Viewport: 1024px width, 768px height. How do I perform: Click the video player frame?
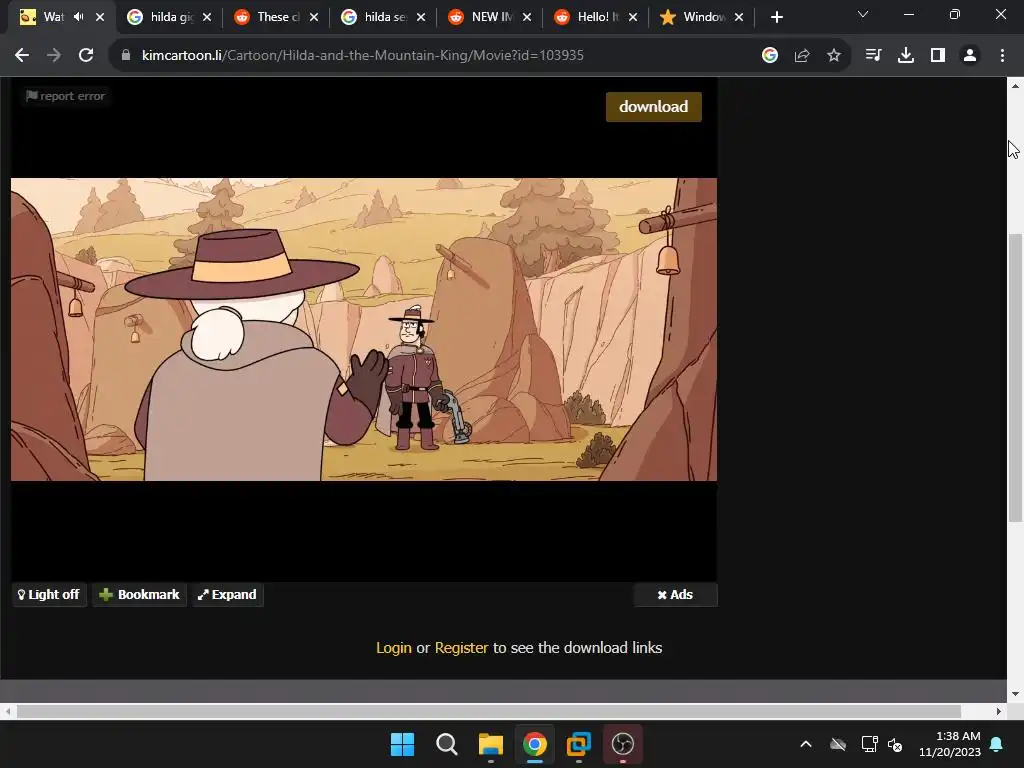click(364, 329)
